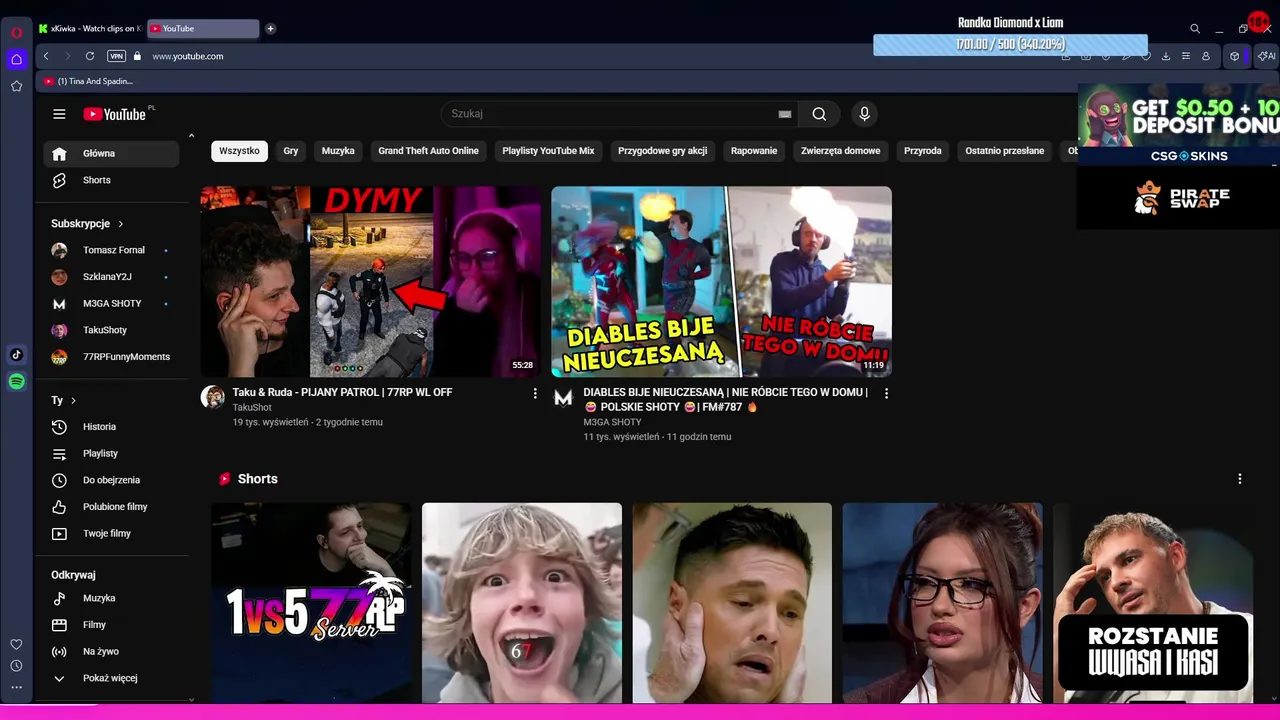1280x720 pixels.
Task: Click the address bar URL
Action: 188,56
